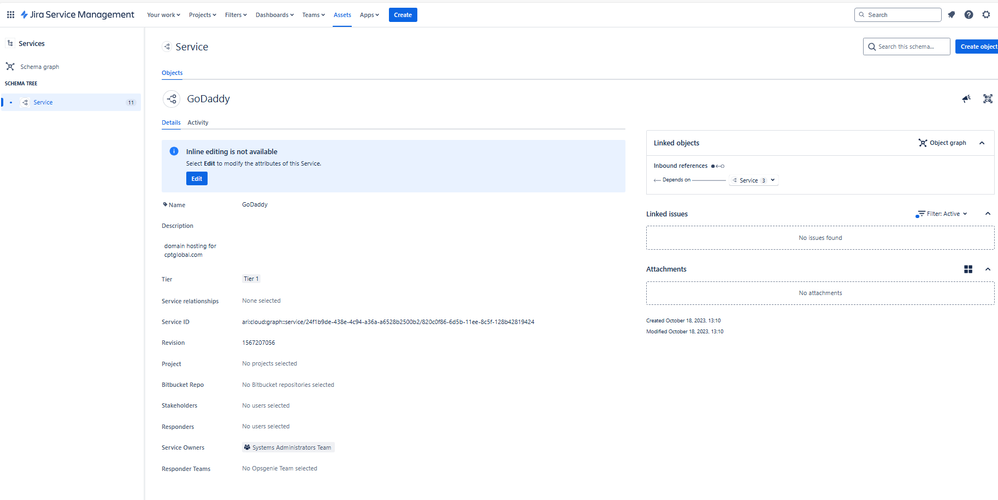Click the No issues found box
The height and width of the screenshot is (500, 998).
[x=820, y=238]
